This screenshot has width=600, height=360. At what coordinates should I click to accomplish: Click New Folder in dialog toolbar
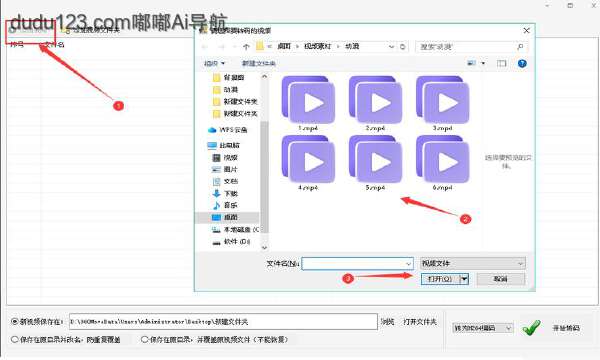point(259,64)
